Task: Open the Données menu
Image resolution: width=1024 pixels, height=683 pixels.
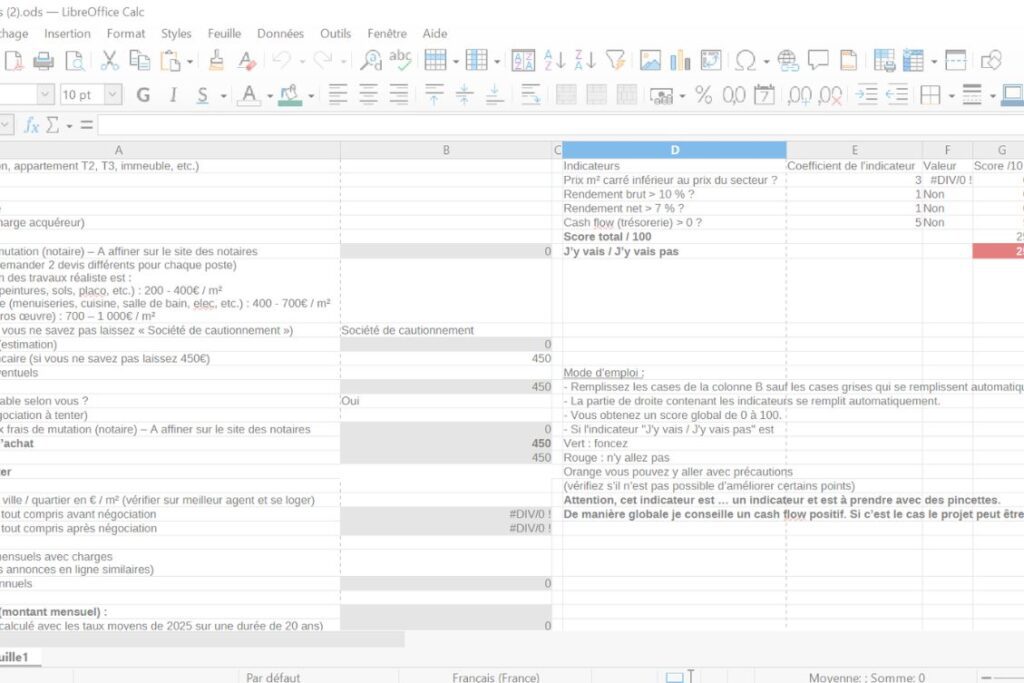Action: point(280,33)
